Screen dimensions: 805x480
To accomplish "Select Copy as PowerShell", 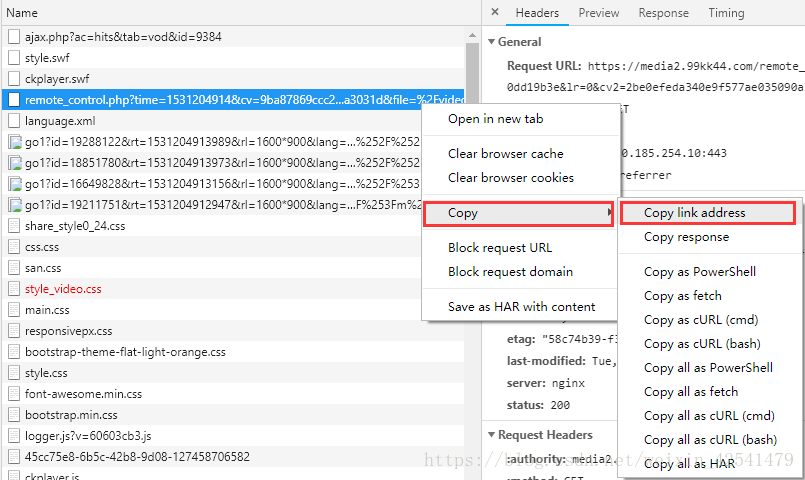I will pyautogui.click(x=708, y=272).
